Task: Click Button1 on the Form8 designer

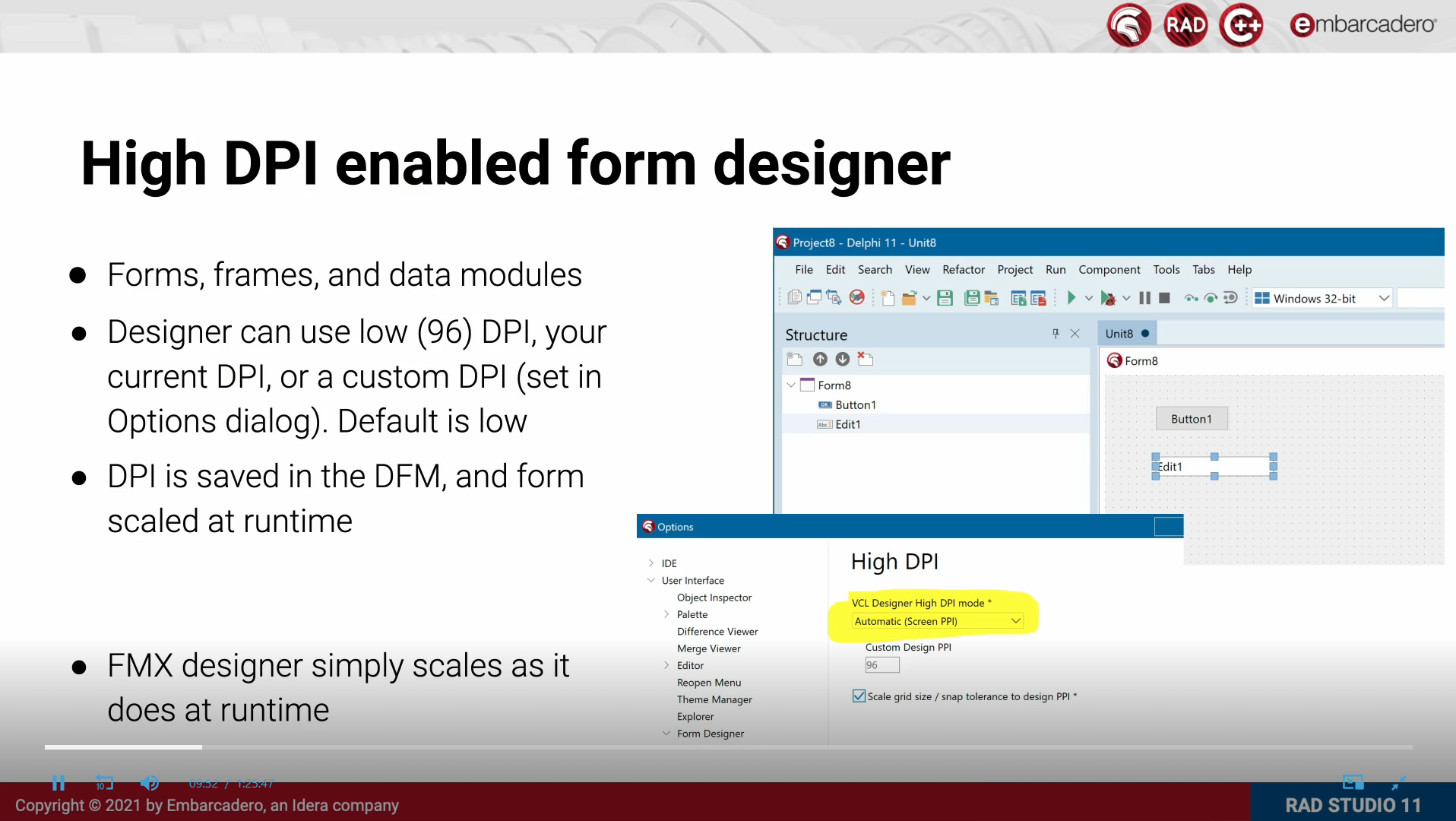Action: click(x=1192, y=419)
